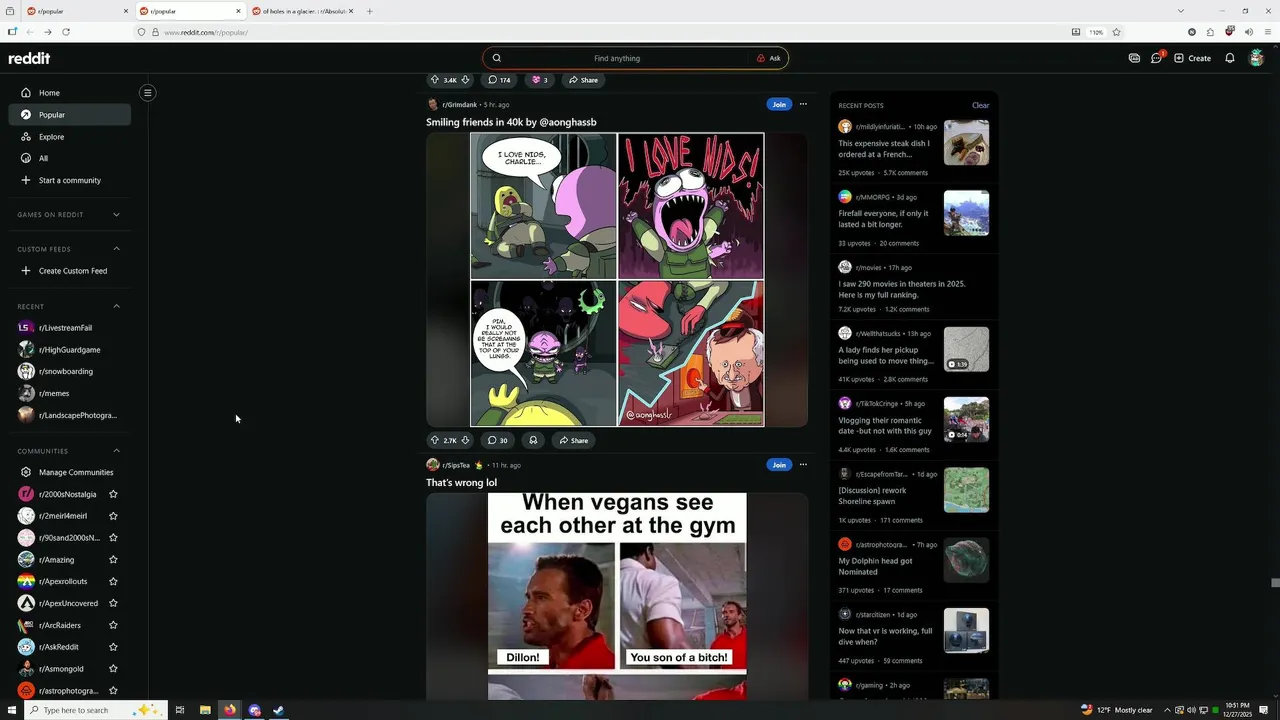Open All in the sidebar
This screenshot has width=1280, height=720.
point(69,158)
